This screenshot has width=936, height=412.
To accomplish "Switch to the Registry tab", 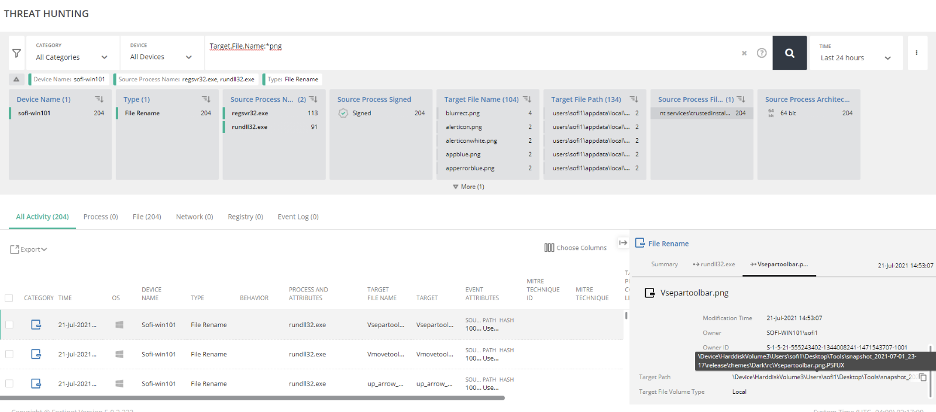I will coord(241,216).
